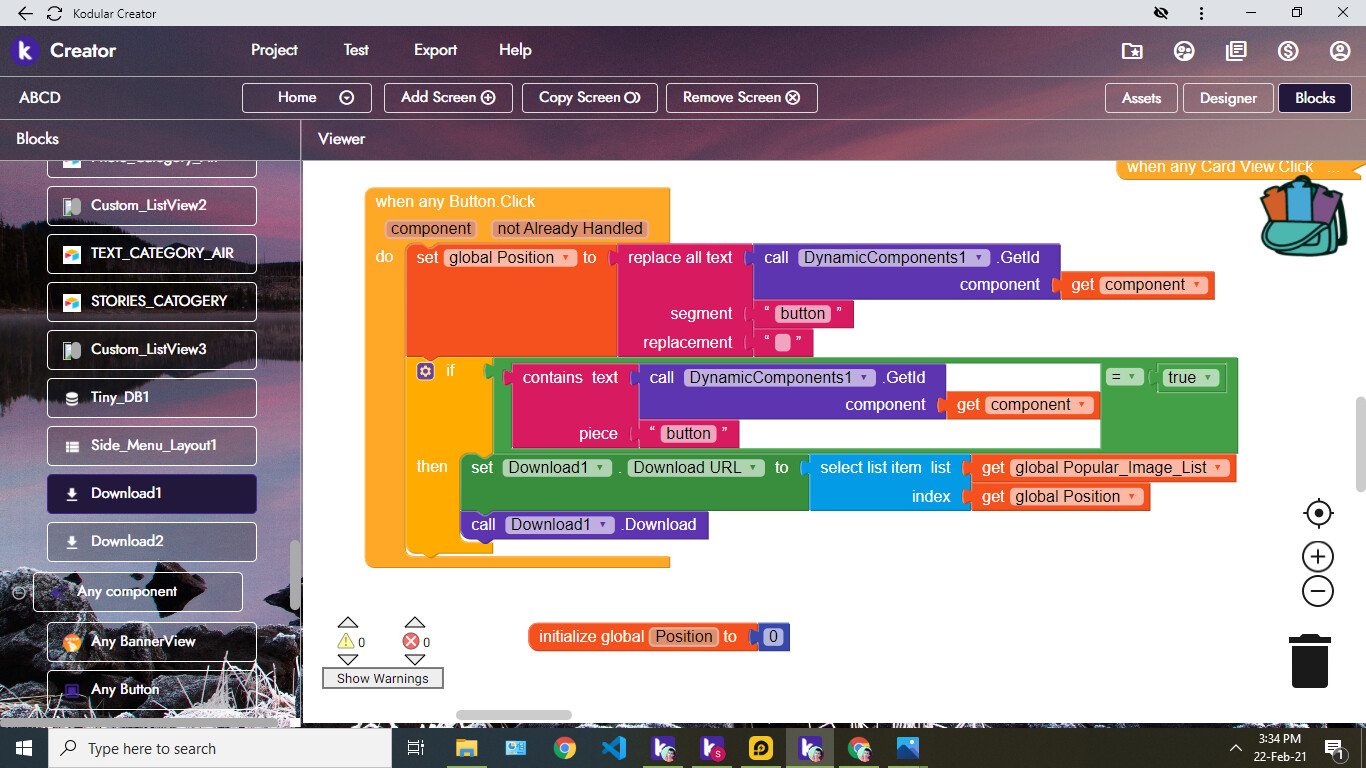Select Download2 in the blocks tree
This screenshot has height=768, width=1366.
[152, 542]
